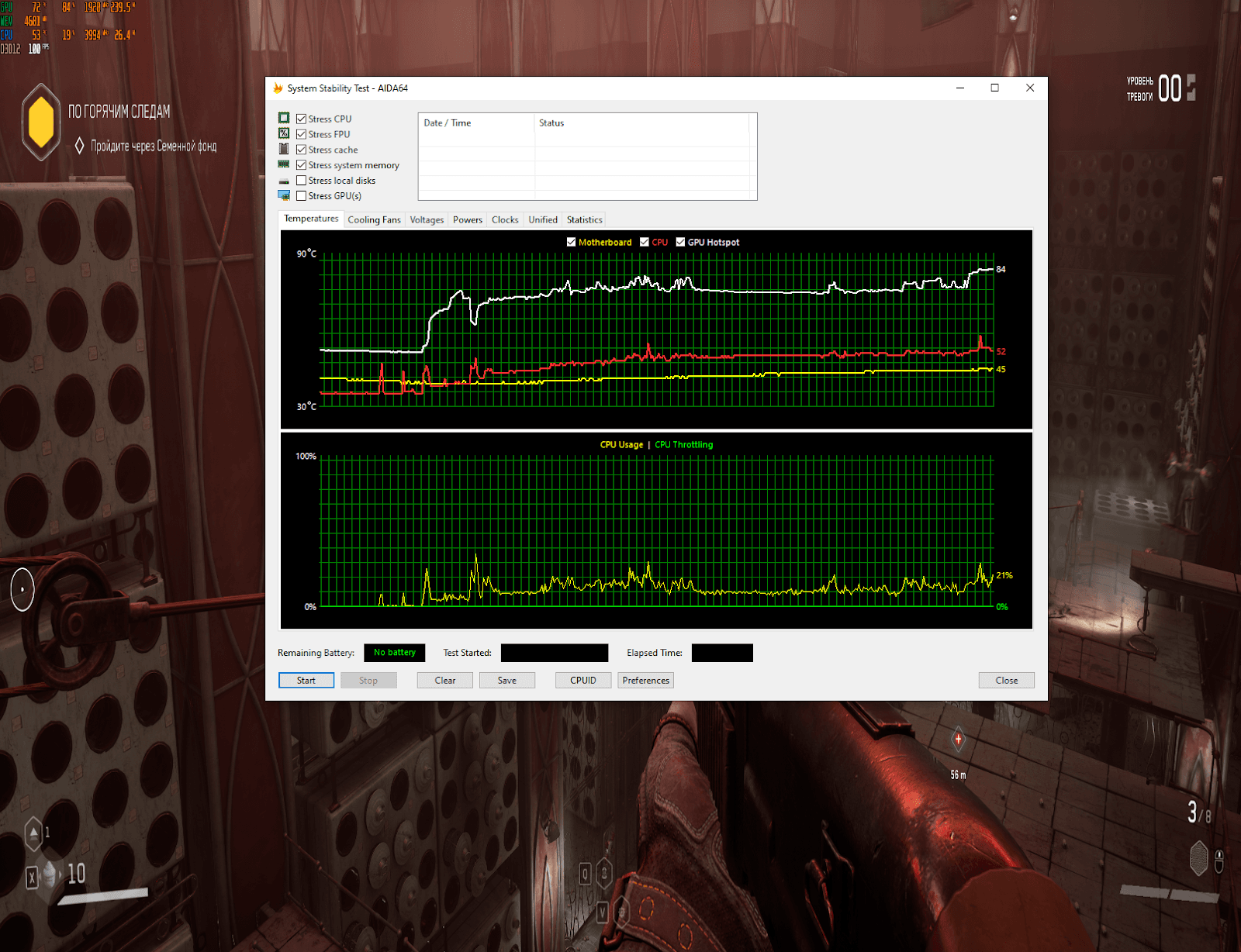Uncheck the Stress system memory checkbox

[301, 165]
